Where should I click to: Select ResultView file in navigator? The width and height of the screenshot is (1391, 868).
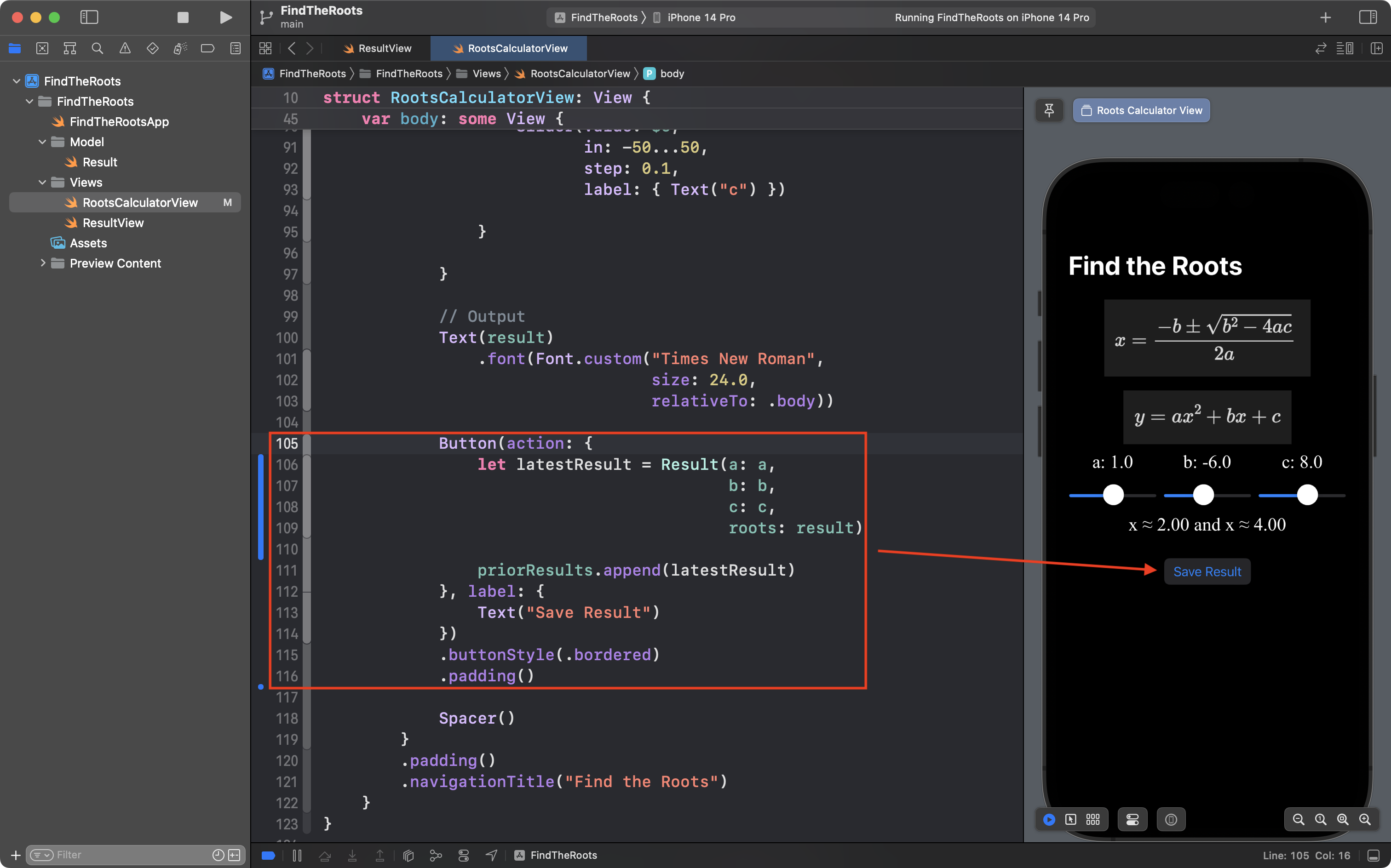(x=113, y=222)
